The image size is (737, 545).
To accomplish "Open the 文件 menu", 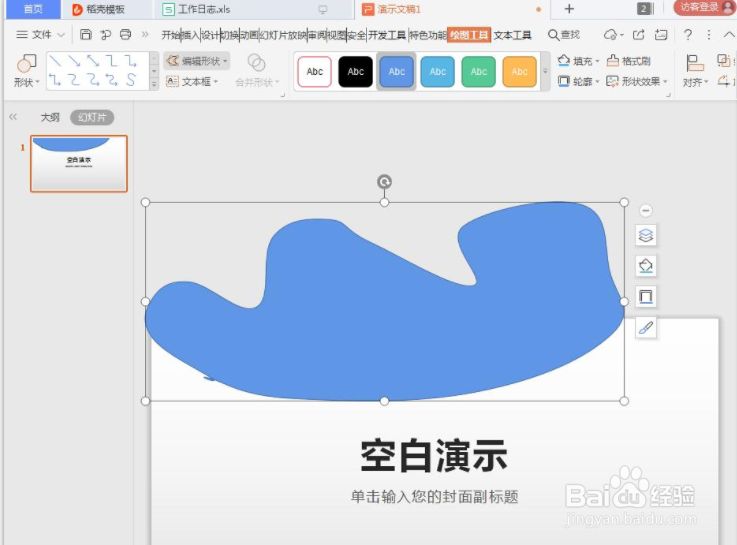I will click(x=40, y=35).
